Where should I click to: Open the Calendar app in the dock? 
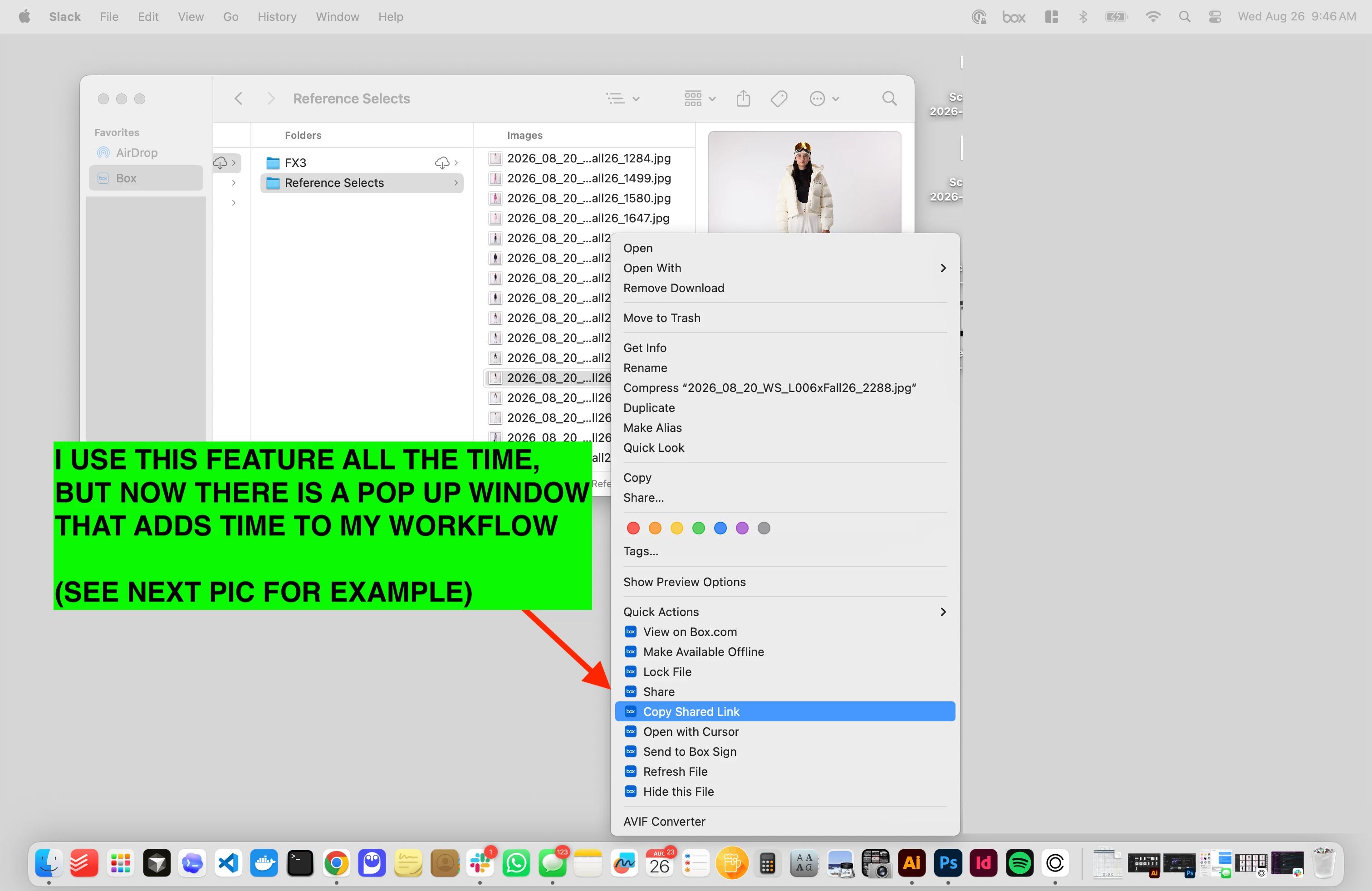[660, 863]
